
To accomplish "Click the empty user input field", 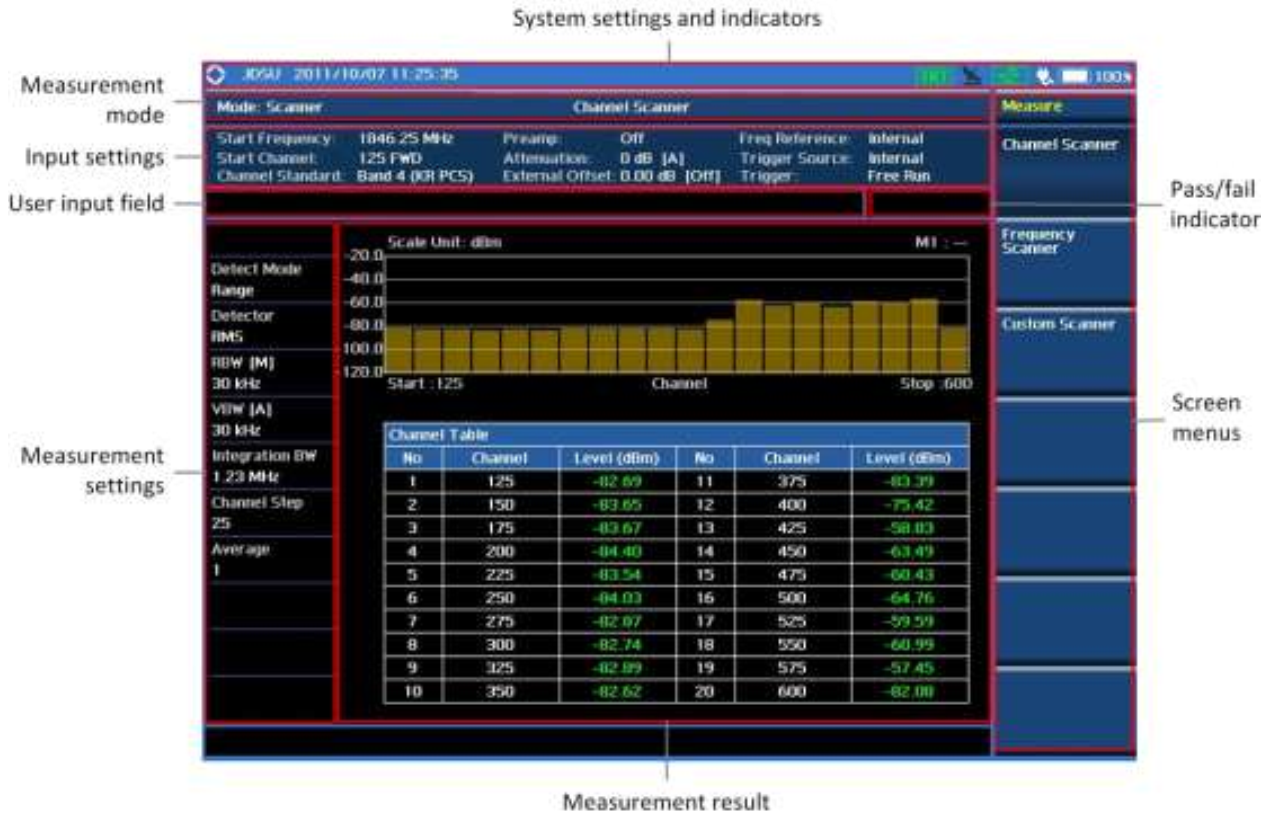I will coord(532,205).
